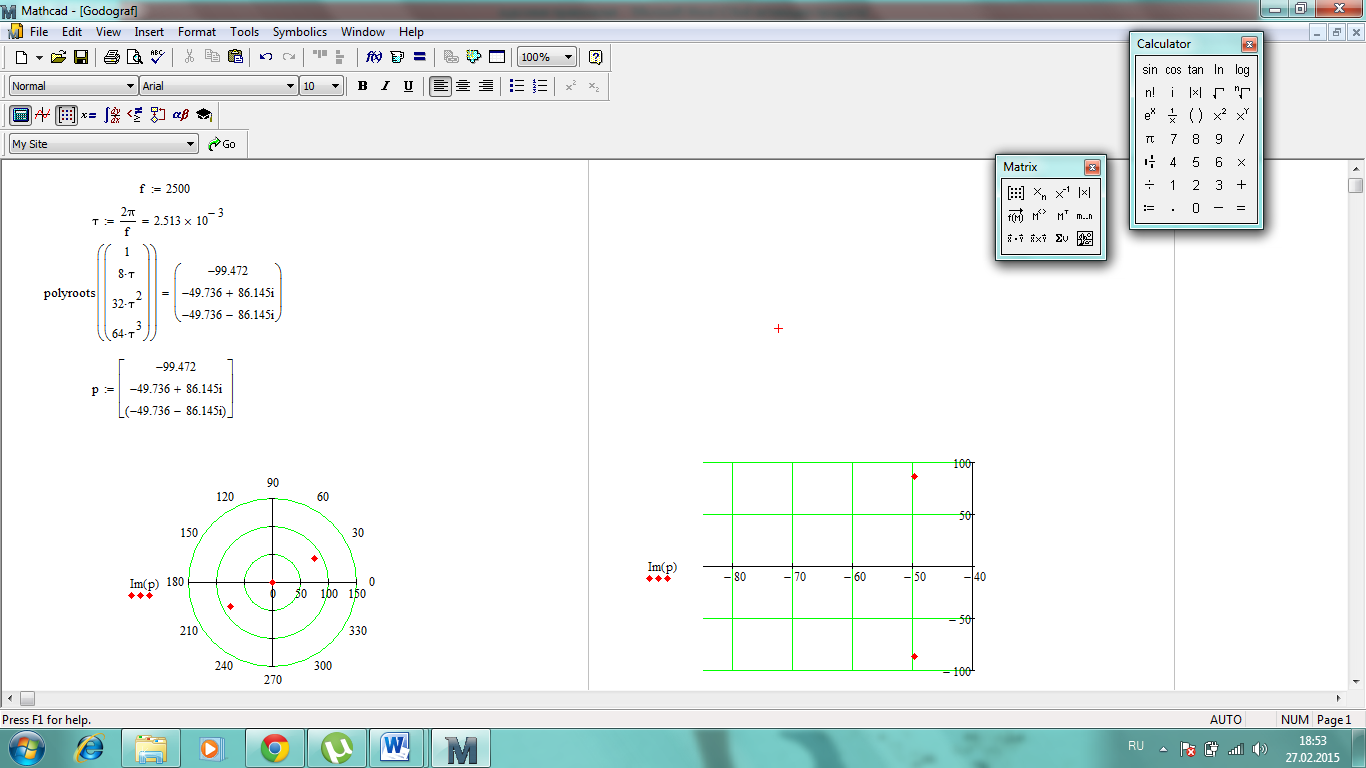The width and height of the screenshot is (1366, 768).
Task: Click the Insert Matrix icon in Matrix palette
Action: (x=1016, y=193)
